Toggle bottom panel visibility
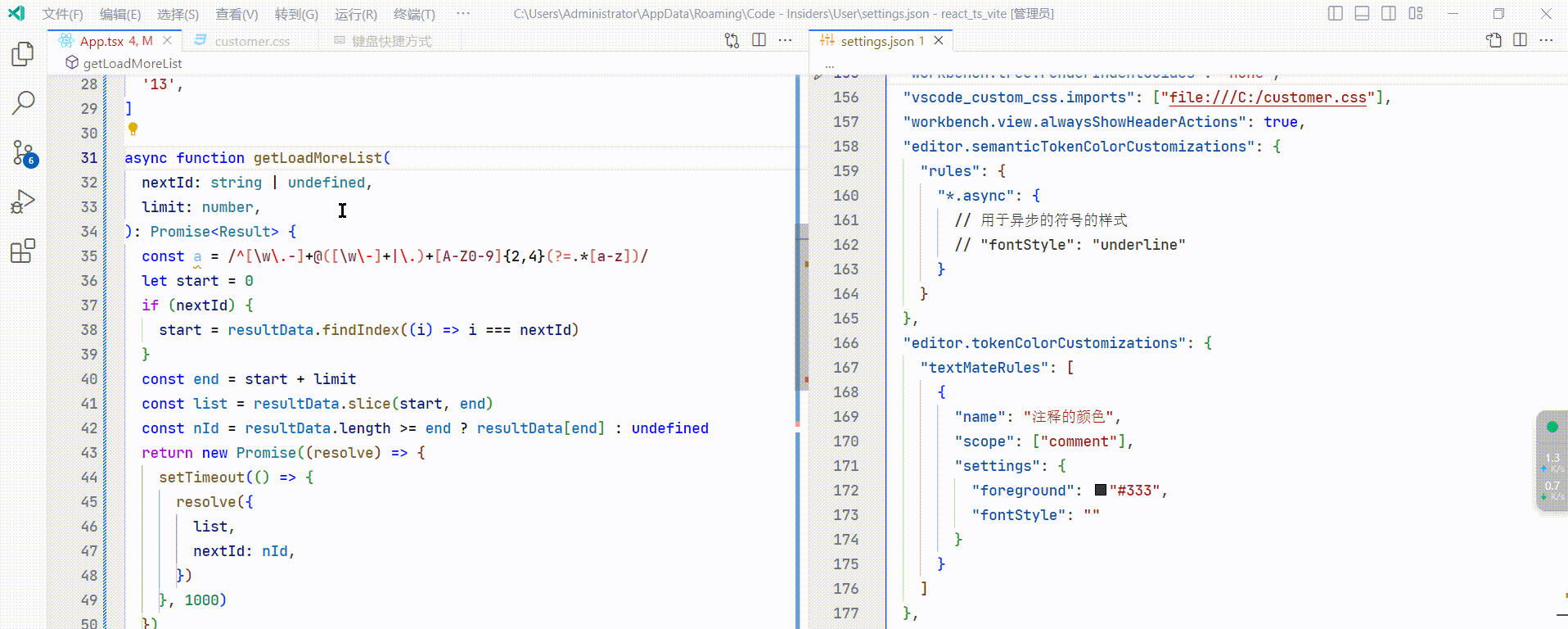The height and width of the screenshot is (629, 1568). pyautogui.click(x=1362, y=13)
